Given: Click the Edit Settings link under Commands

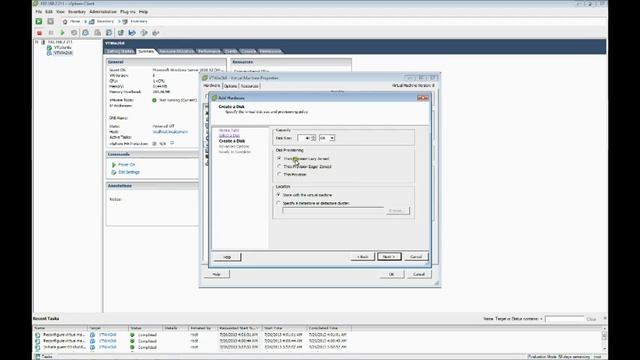Looking at the screenshot, I should tap(129, 172).
